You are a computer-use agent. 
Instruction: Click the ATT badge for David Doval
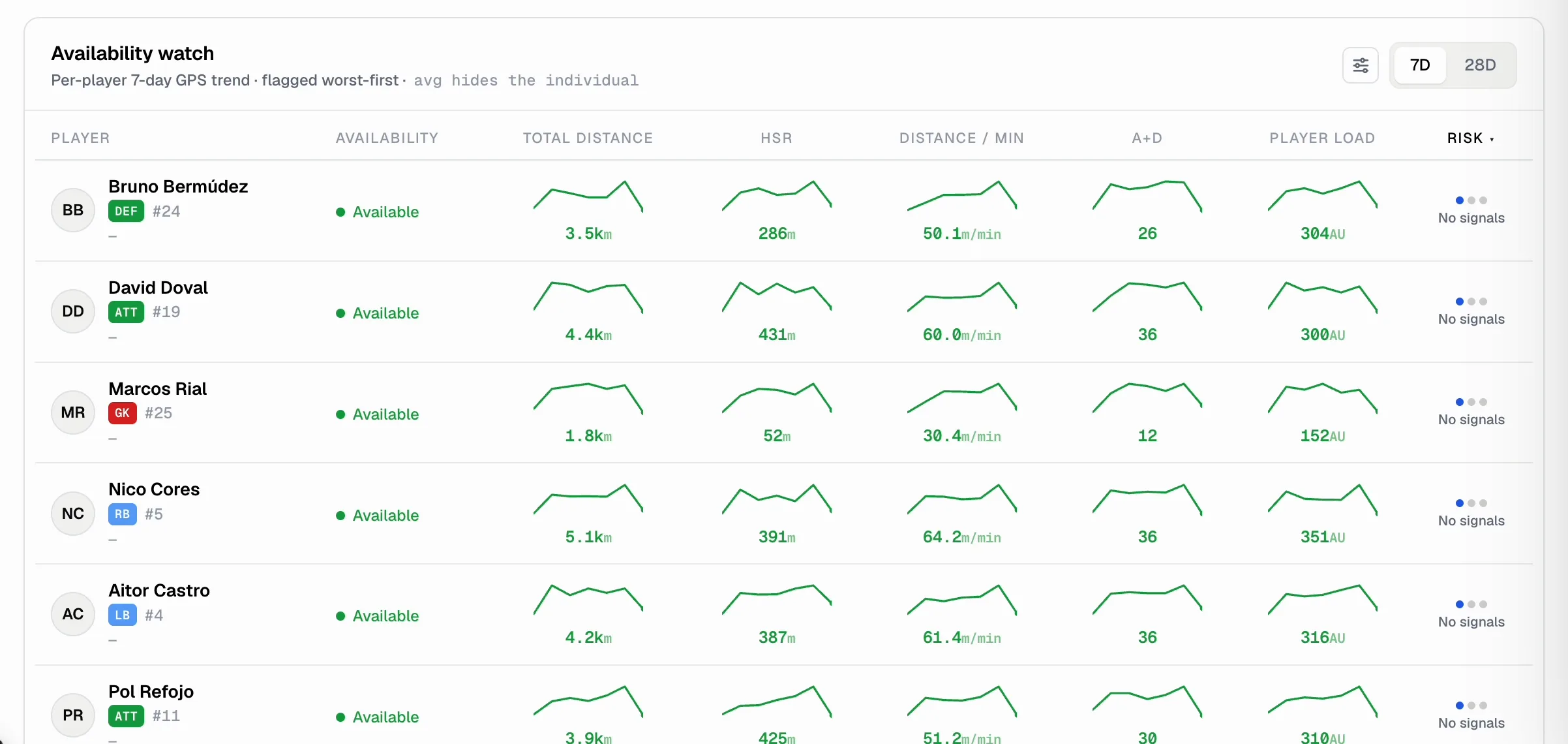pyautogui.click(x=126, y=312)
